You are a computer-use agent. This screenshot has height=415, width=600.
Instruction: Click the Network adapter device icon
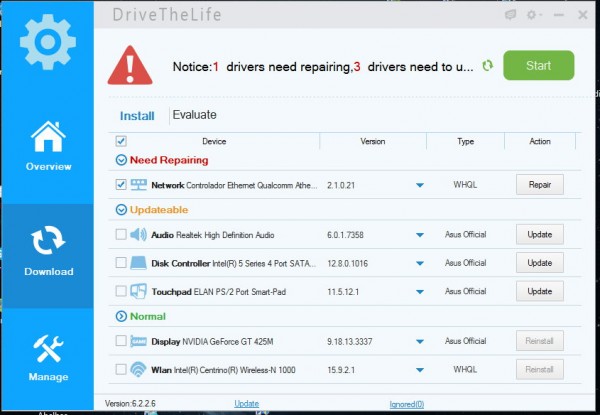pyautogui.click(x=138, y=185)
